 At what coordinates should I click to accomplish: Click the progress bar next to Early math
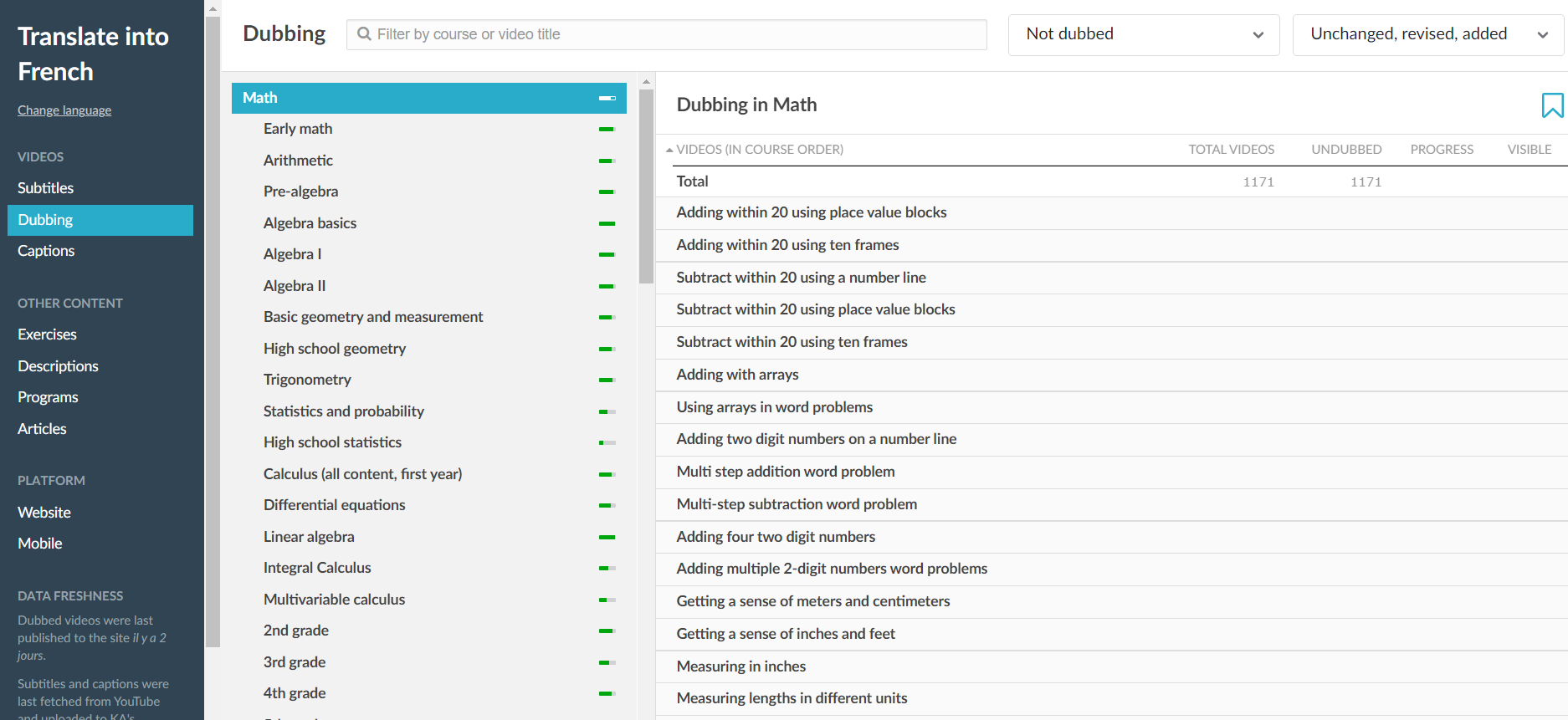607,130
